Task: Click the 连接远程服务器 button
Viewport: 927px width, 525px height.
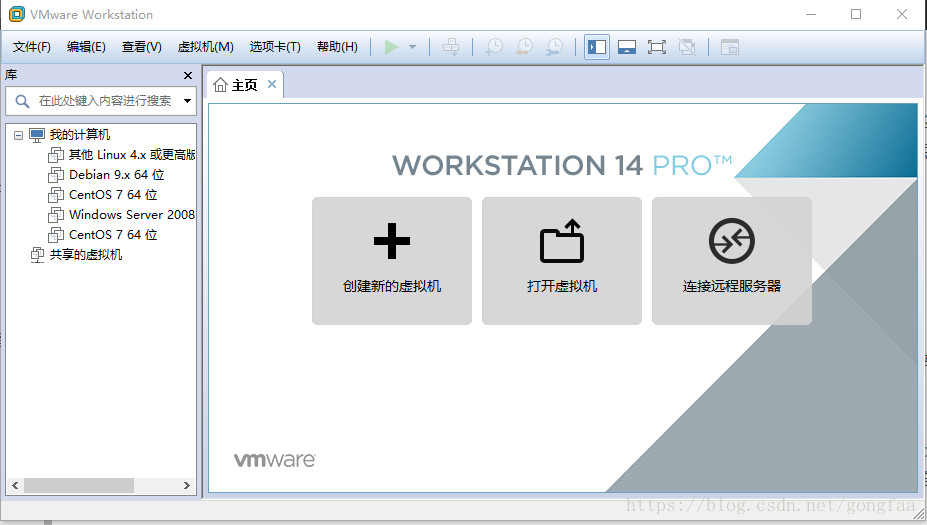Action: 732,261
